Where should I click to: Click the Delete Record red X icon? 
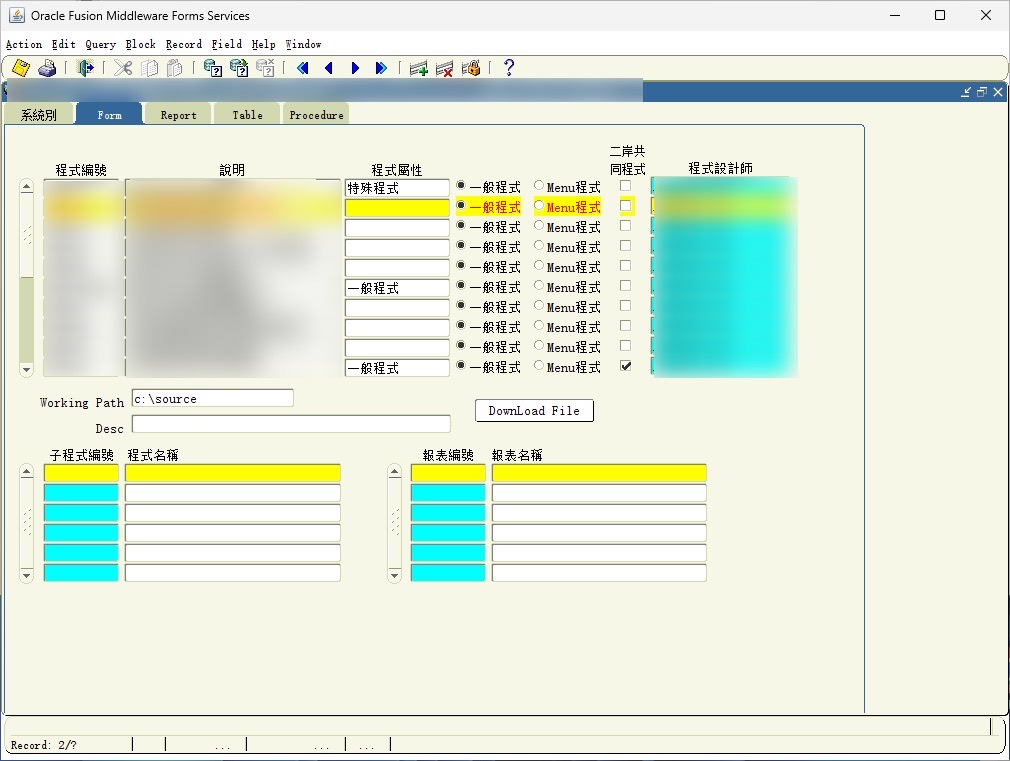445,68
